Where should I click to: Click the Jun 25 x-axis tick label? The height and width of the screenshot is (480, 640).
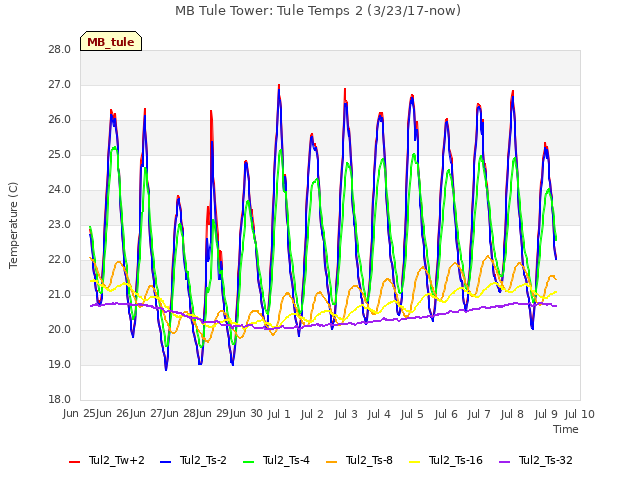pos(79,414)
